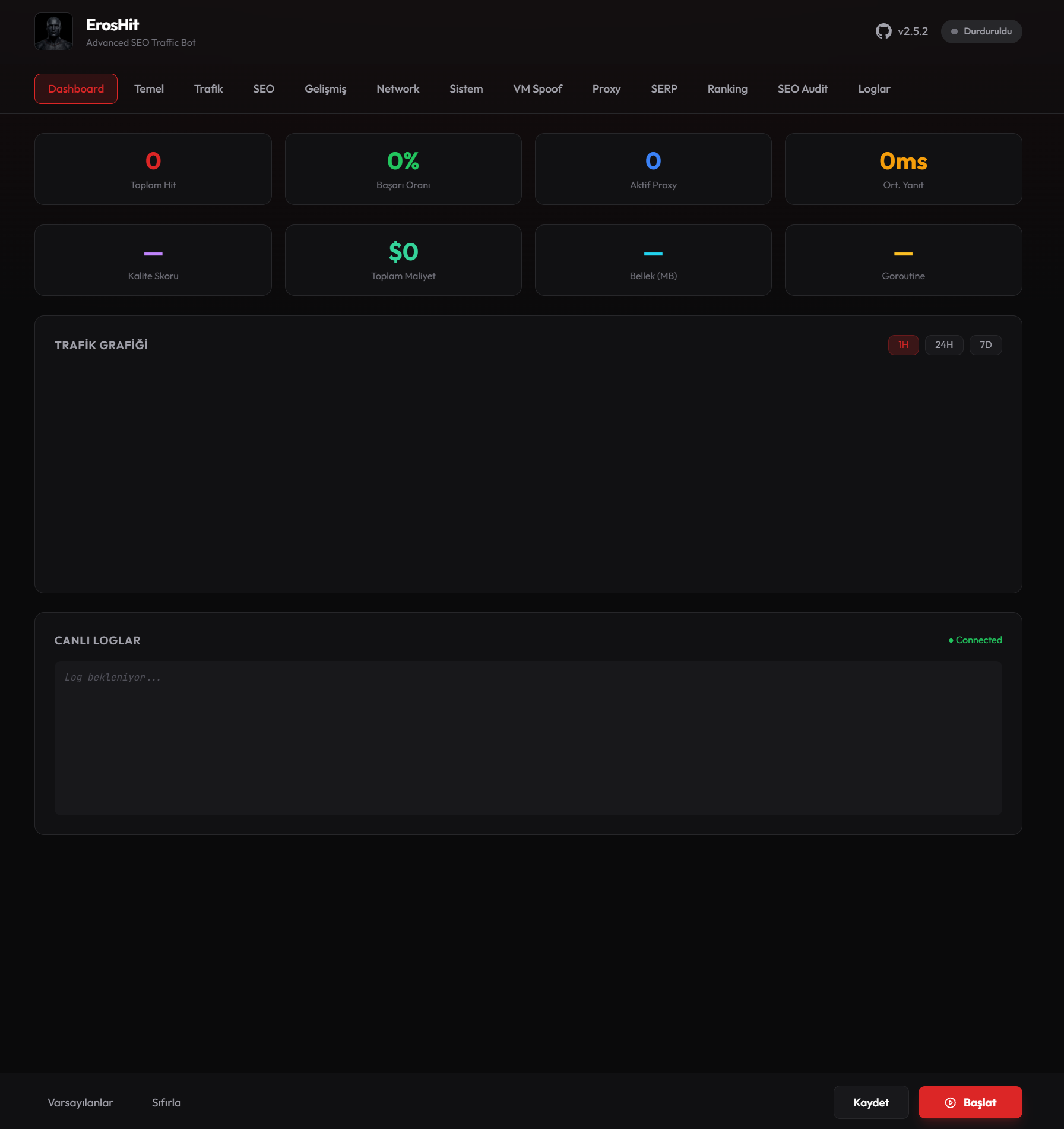Click the GitHub icon in header

pos(883,31)
